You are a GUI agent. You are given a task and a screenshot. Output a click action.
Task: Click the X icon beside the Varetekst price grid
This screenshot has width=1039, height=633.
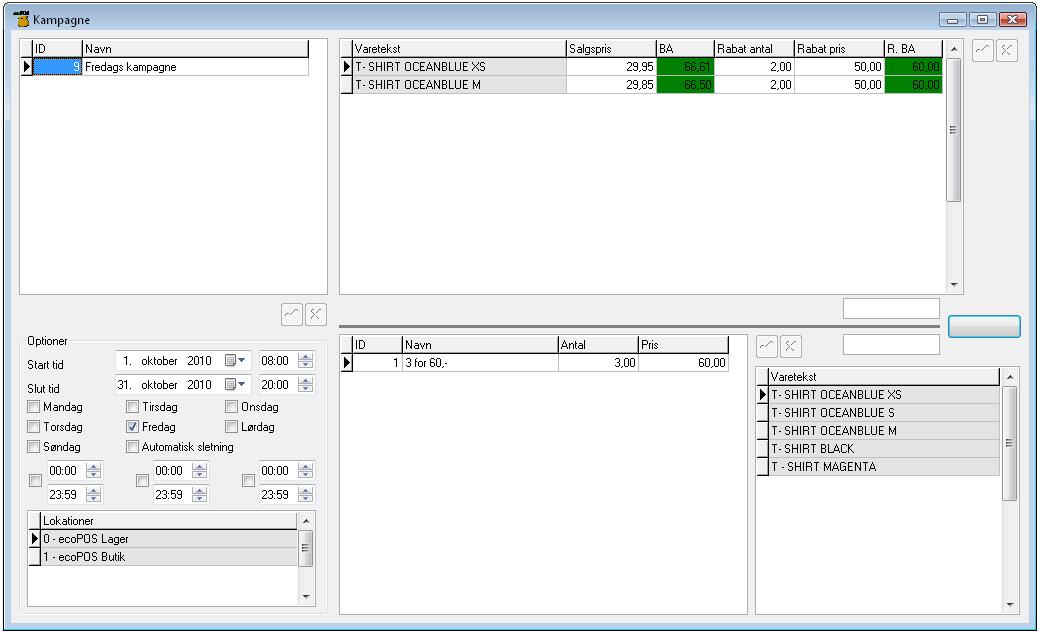pos(1007,52)
